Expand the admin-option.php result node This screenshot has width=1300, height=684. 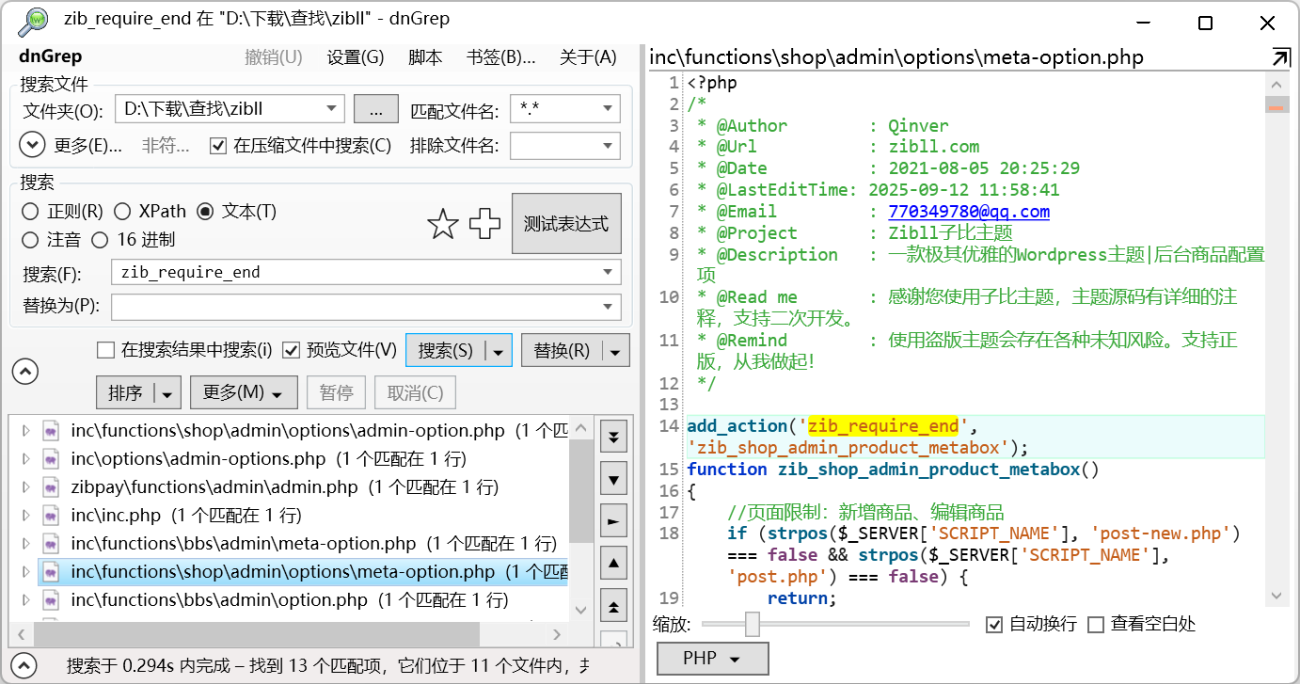[27, 431]
